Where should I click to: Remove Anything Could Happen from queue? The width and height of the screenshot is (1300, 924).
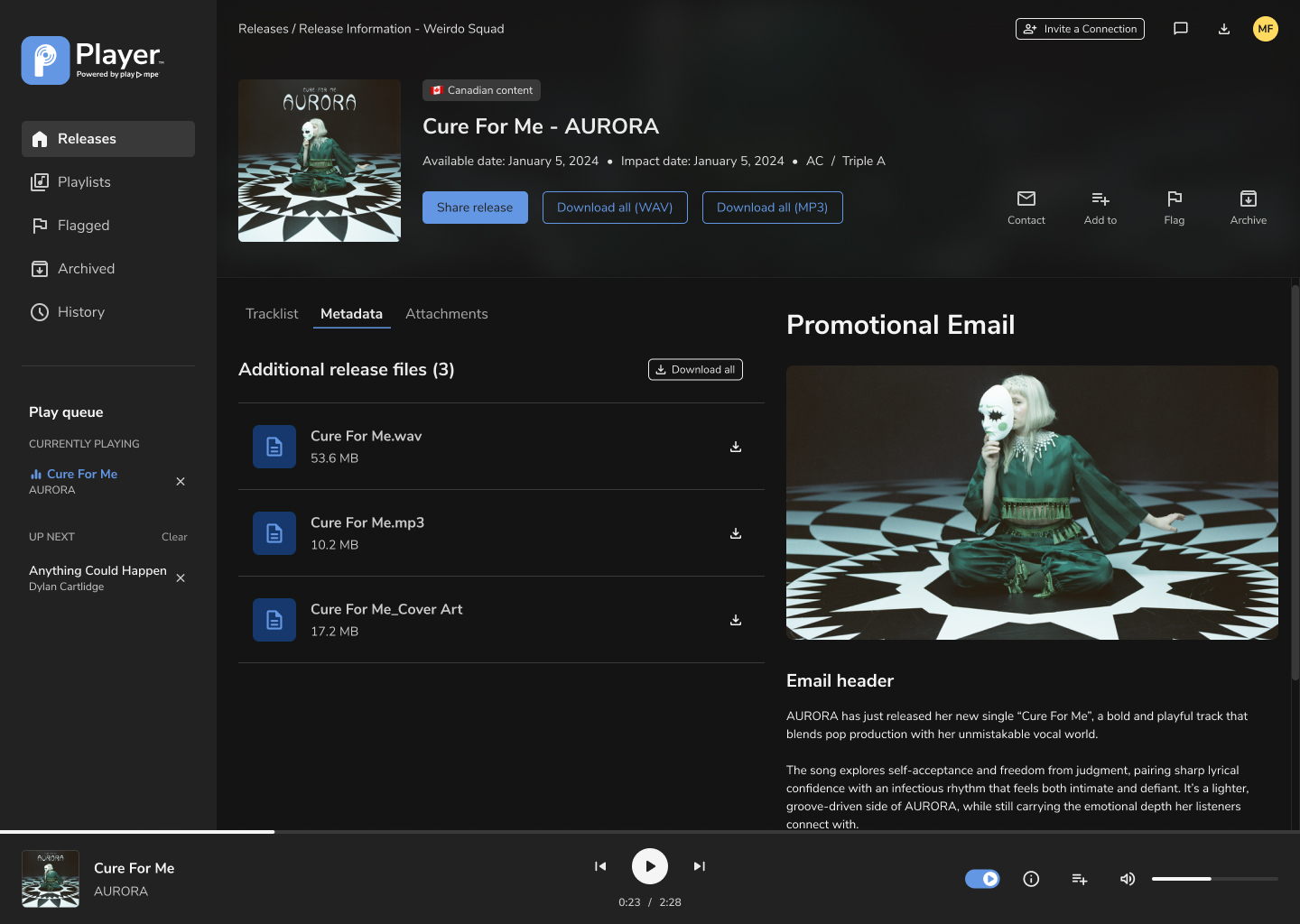[x=181, y=578]
